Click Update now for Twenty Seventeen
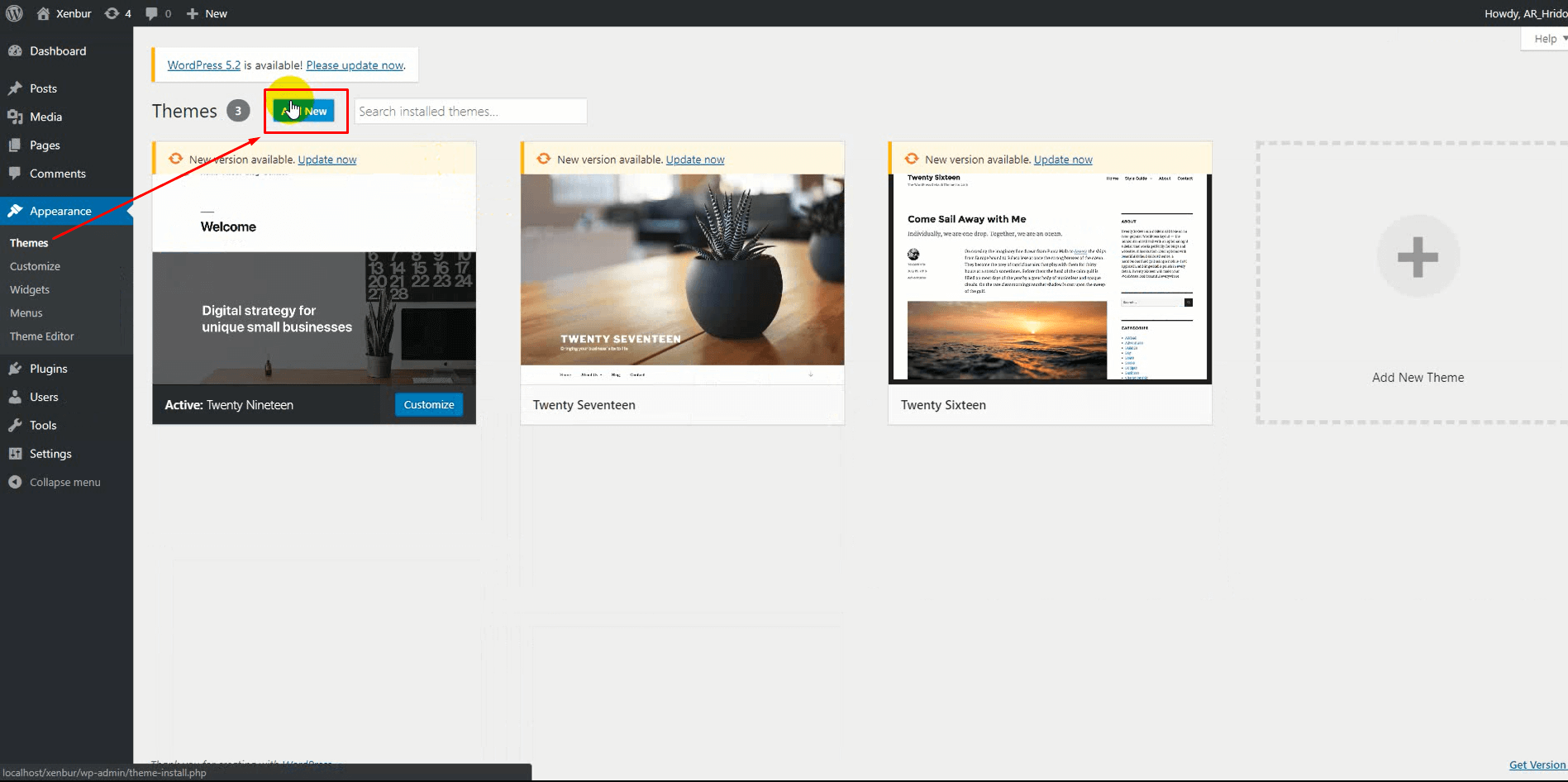This screenshot has width=1568, height=782. coord(694,160)
